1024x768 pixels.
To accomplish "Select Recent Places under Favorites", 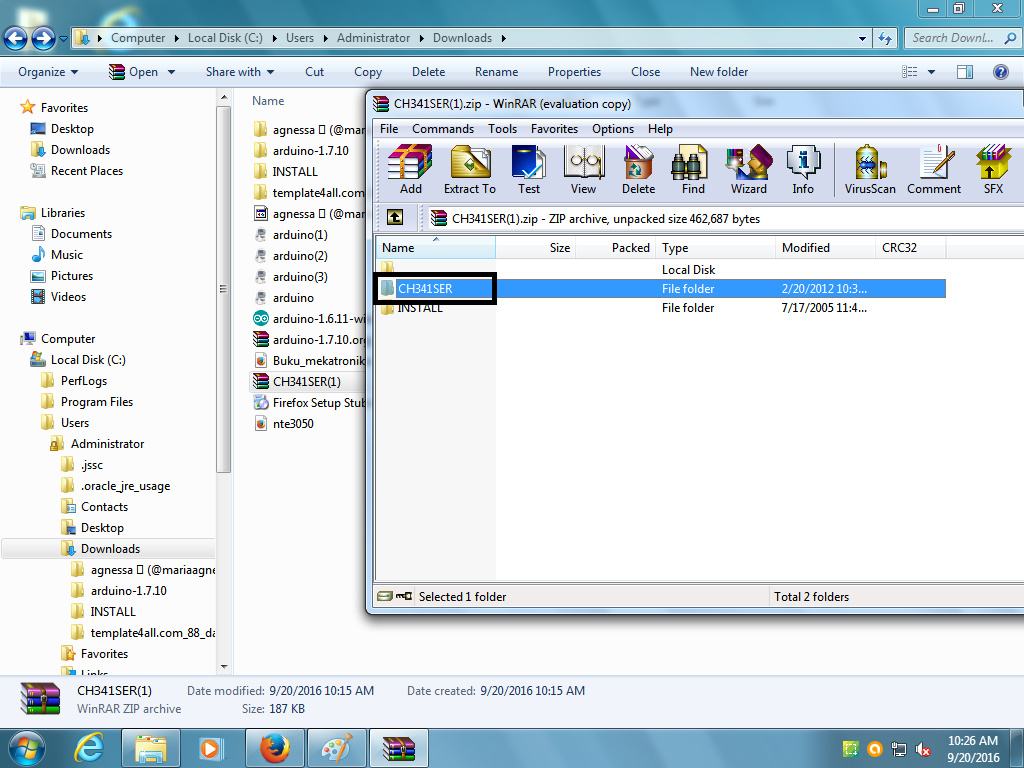I will point(86,171).
